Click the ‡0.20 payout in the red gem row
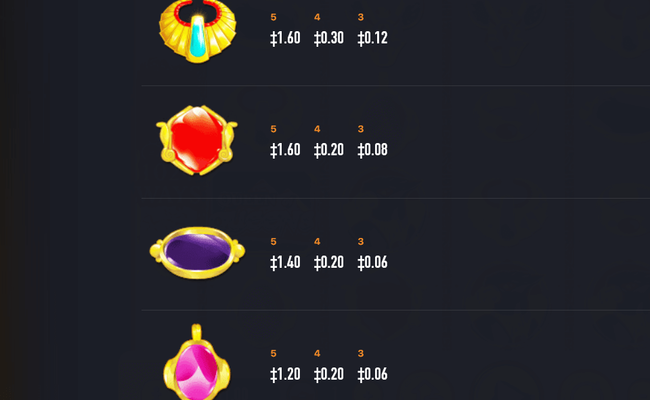 coord(329,150)
